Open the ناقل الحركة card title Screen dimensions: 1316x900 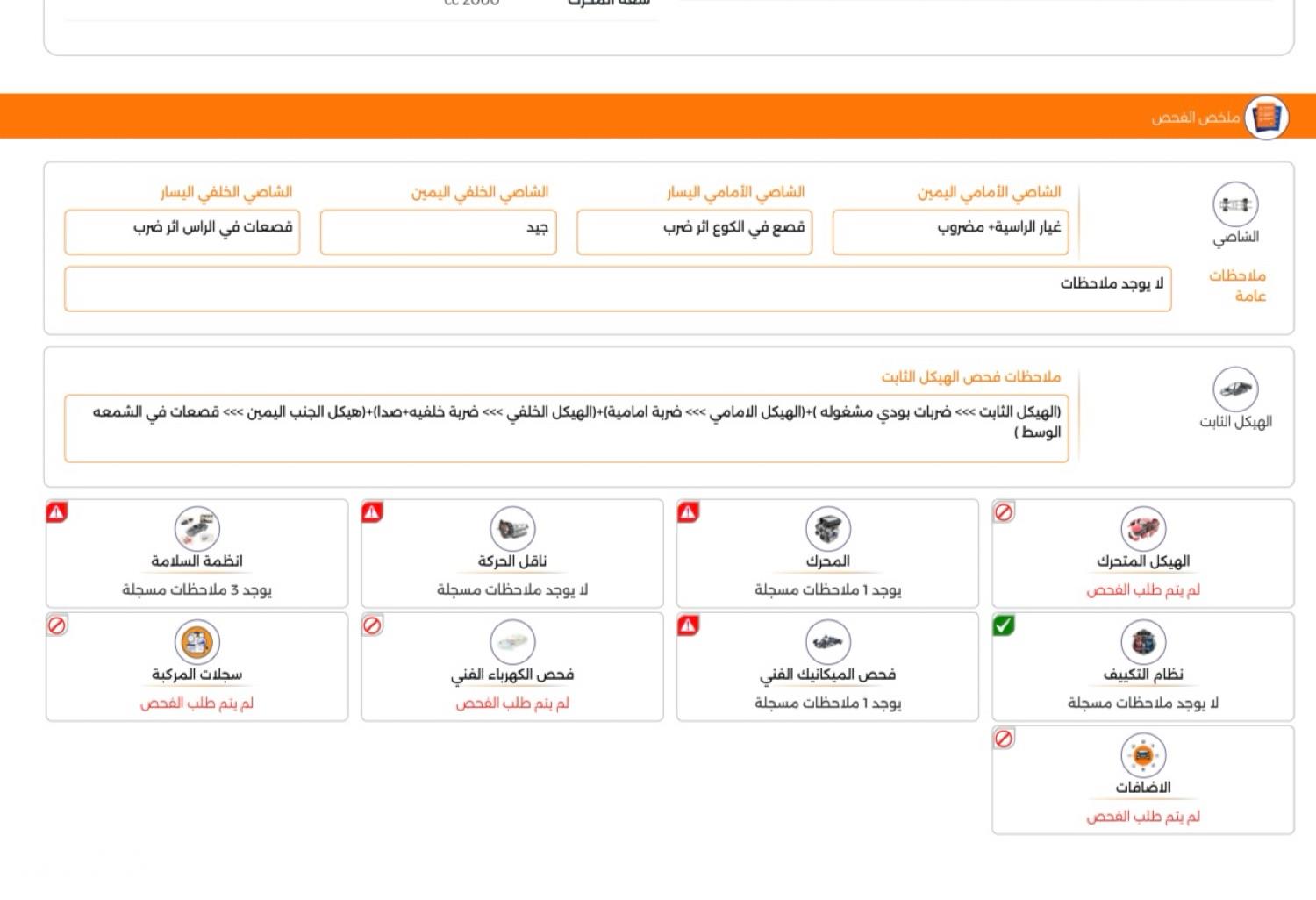coord(512,561)
